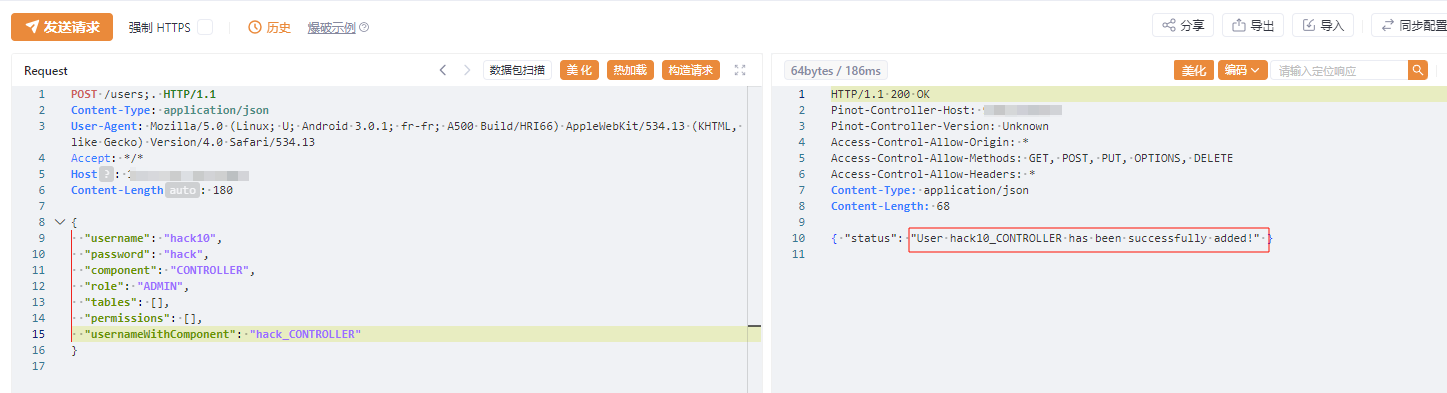Click the 导出 export icon button
This screenshot has height=393, width=1447.
pyautogui.click(x=1254, y=25)
